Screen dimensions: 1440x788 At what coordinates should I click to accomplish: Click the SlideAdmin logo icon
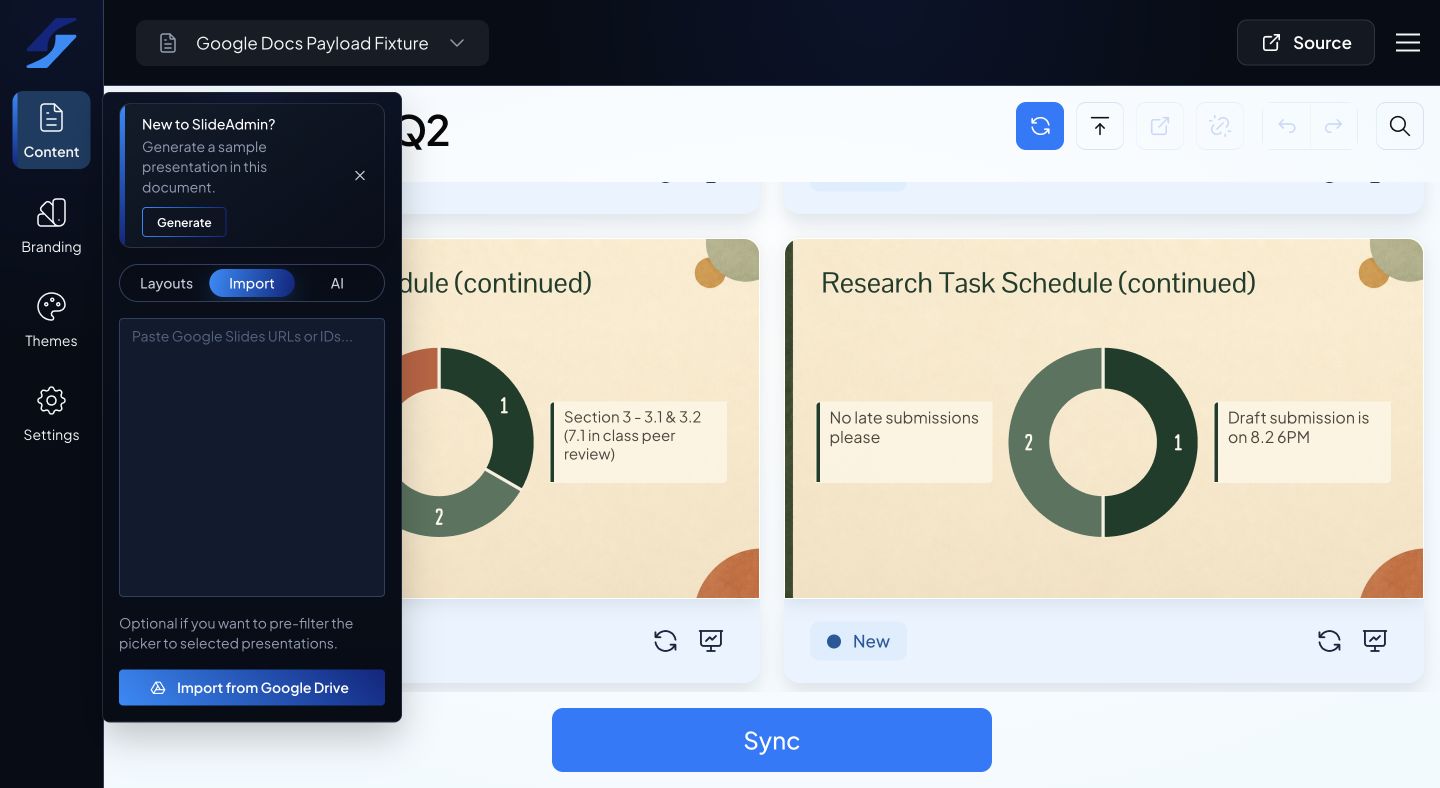(51, 43)
